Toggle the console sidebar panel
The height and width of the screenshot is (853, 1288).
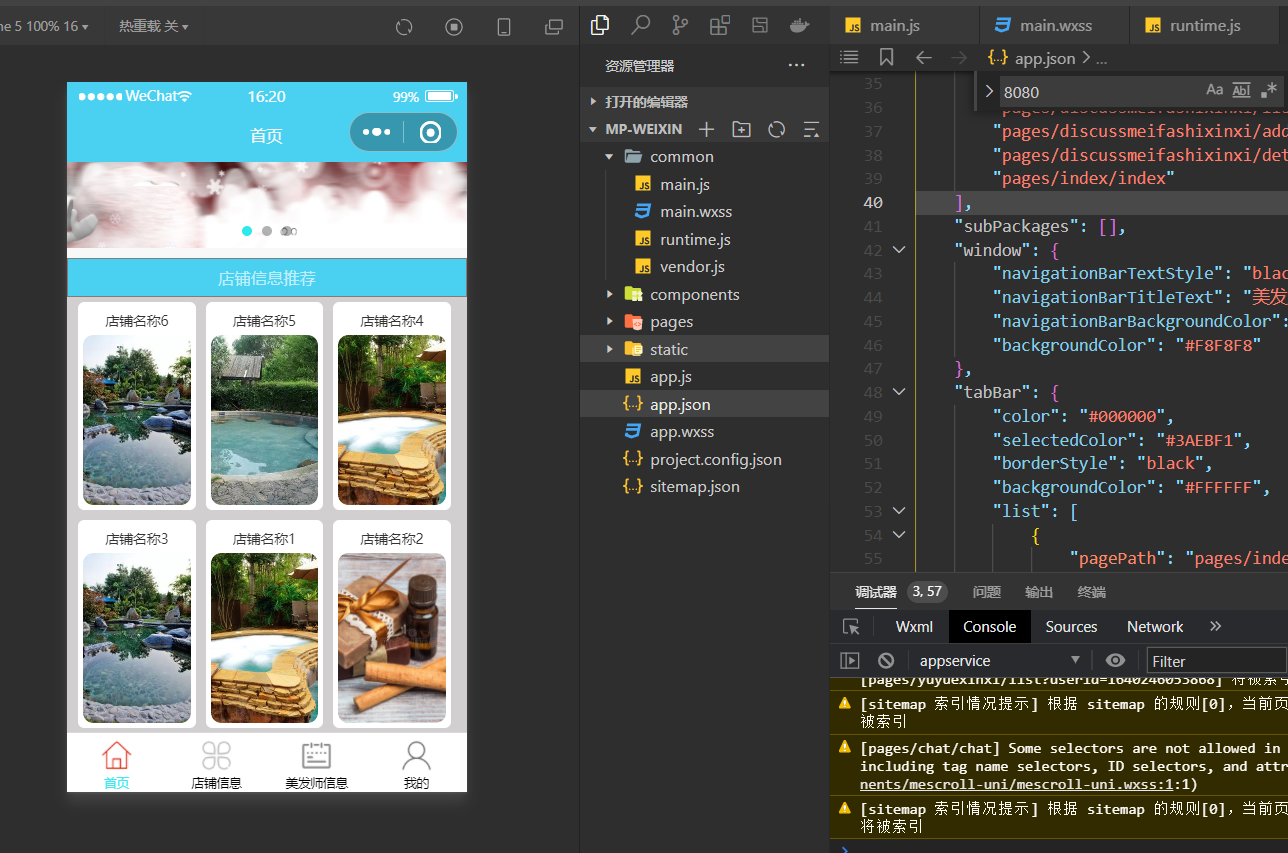coord(850,661)
